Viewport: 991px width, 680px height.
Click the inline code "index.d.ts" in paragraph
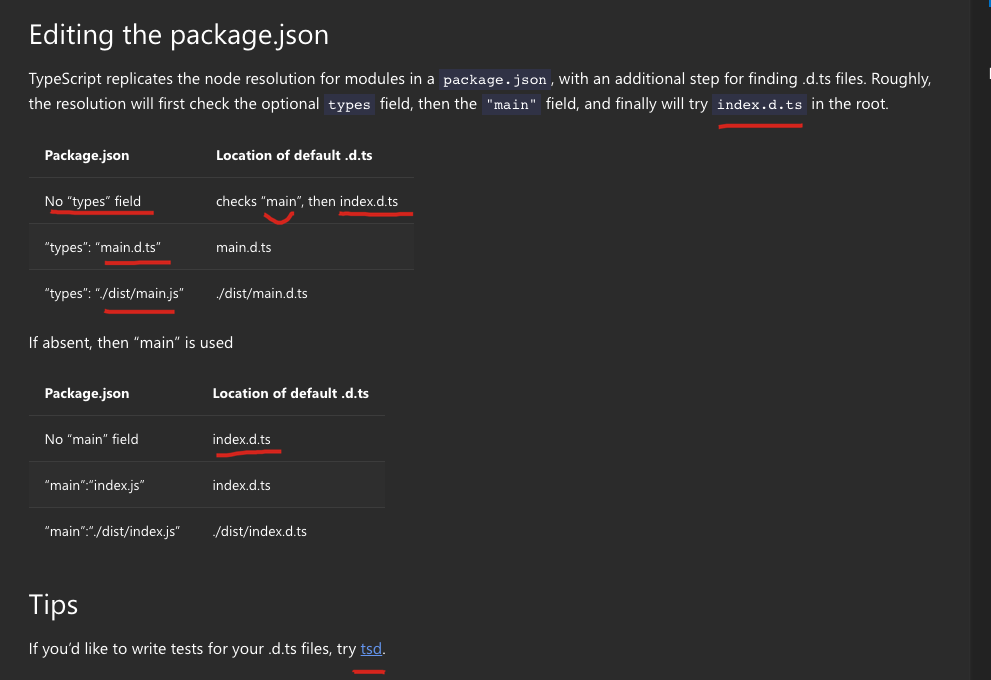[760, 104]
